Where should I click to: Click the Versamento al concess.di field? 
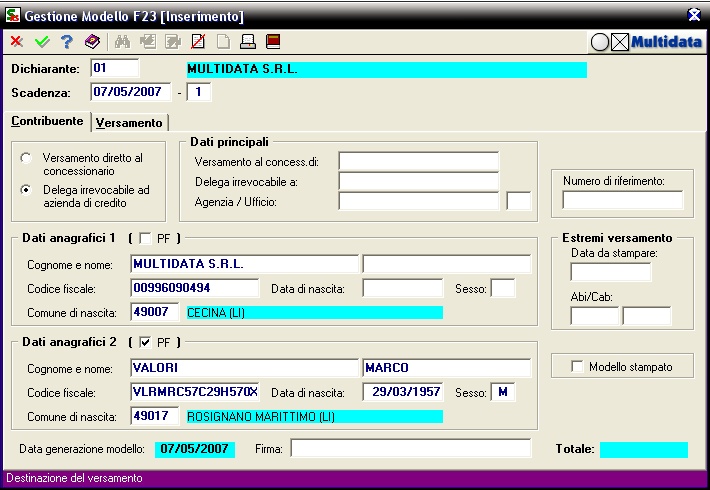coord(418,161)
